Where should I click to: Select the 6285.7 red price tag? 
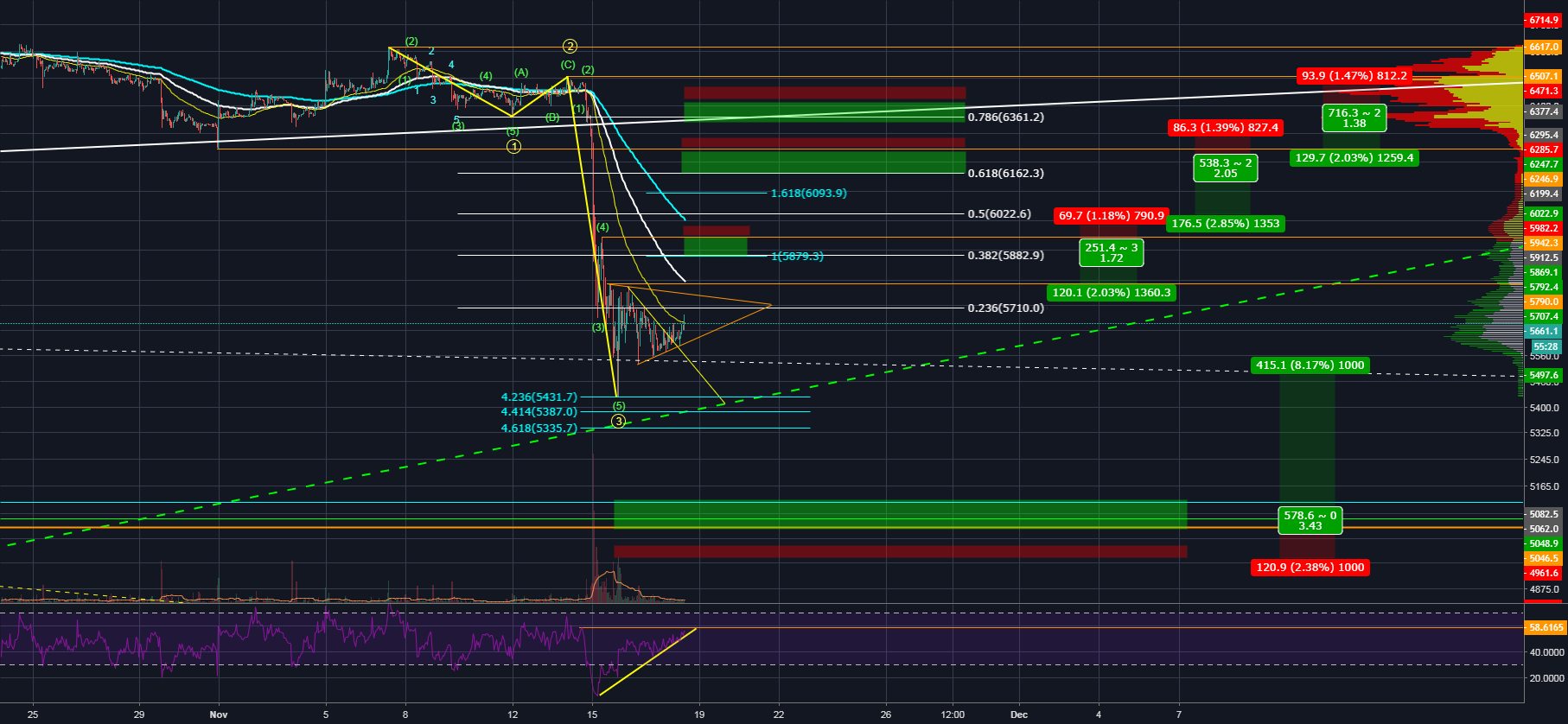click(1544, 149)
